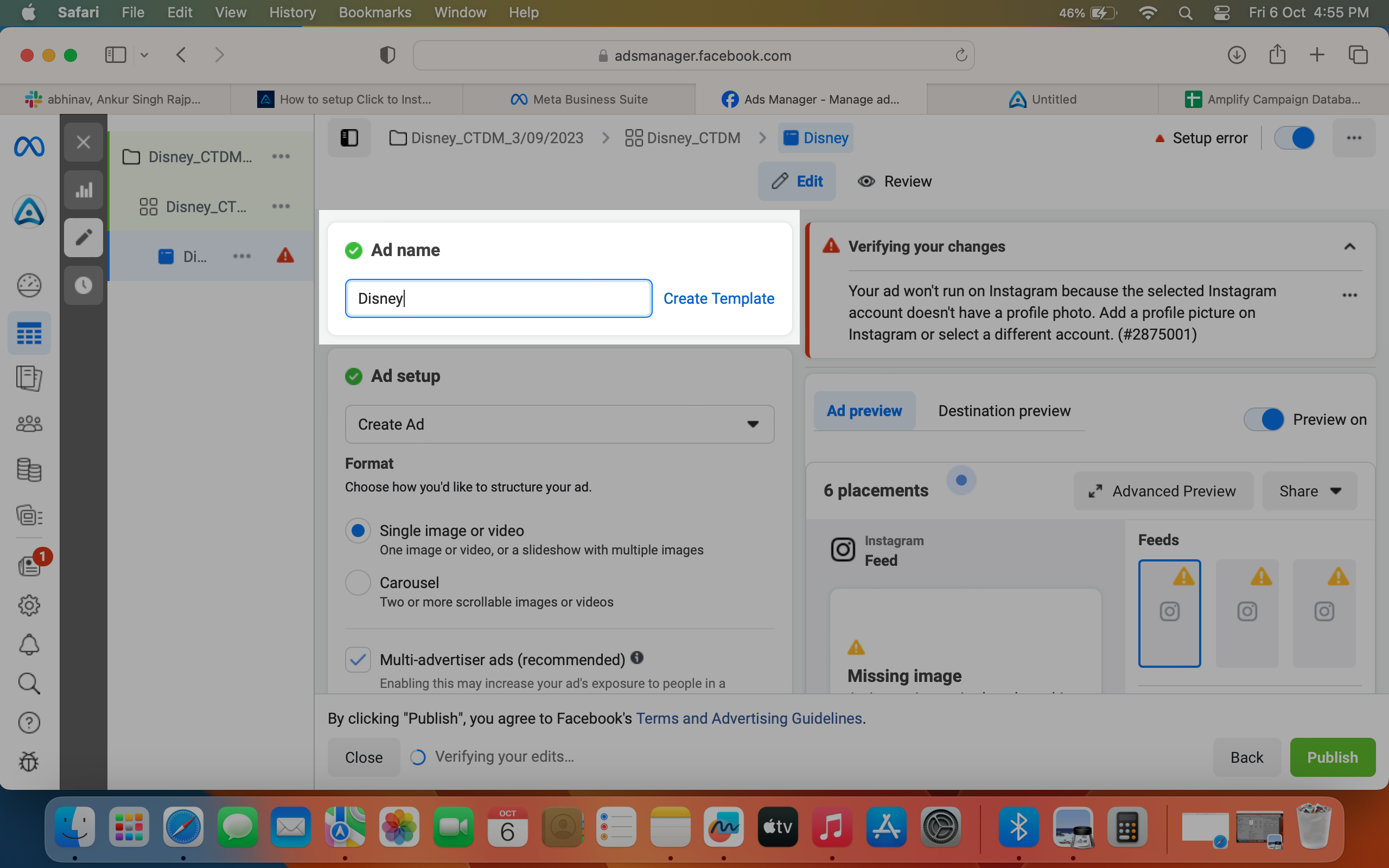Click the Meta logo icon
Screen dimensions: 1389x868
29,146
